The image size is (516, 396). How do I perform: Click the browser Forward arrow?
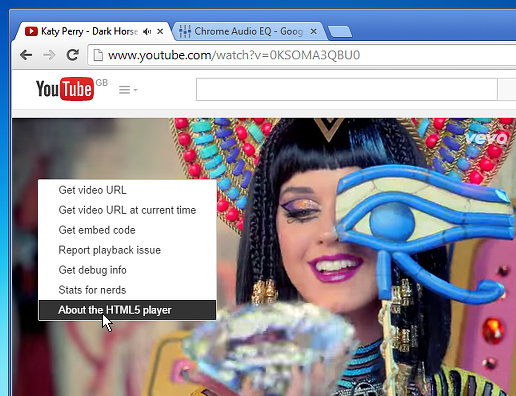[49, 55]
